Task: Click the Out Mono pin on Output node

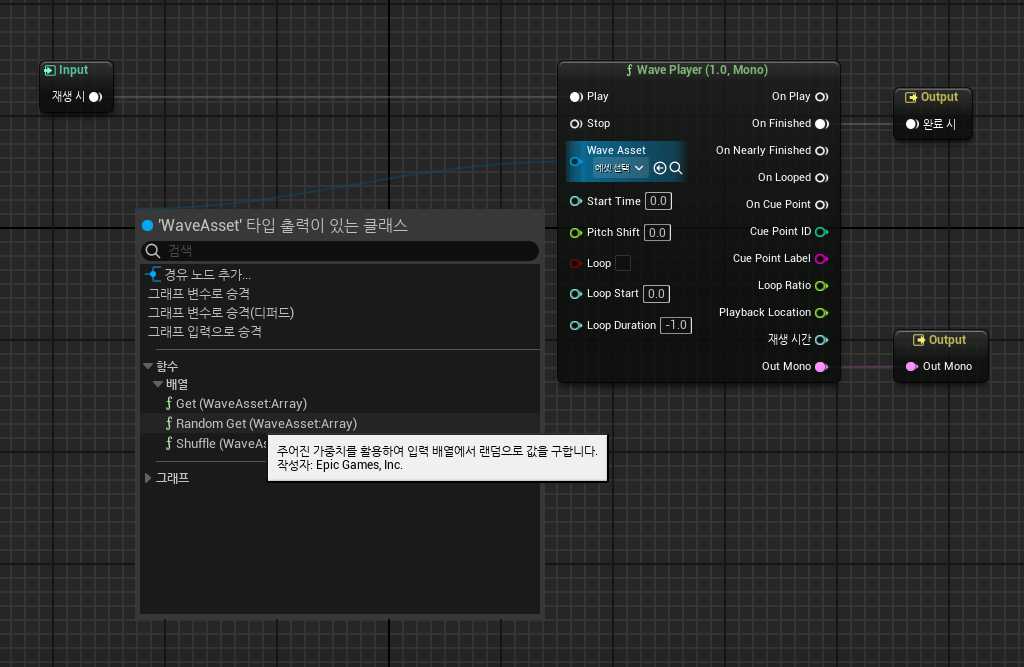Action: coord(912,366)
